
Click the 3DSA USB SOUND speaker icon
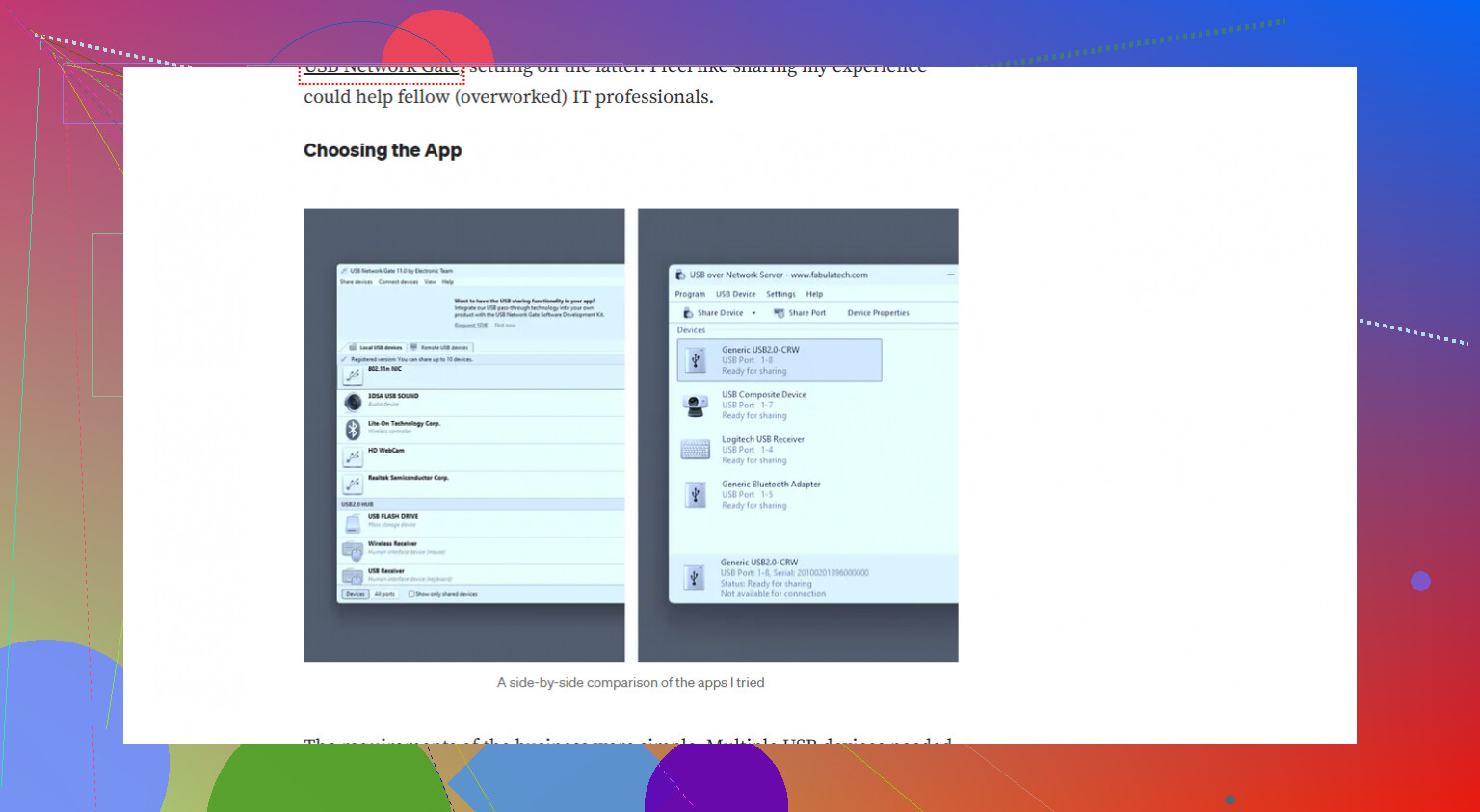point(353,402)
